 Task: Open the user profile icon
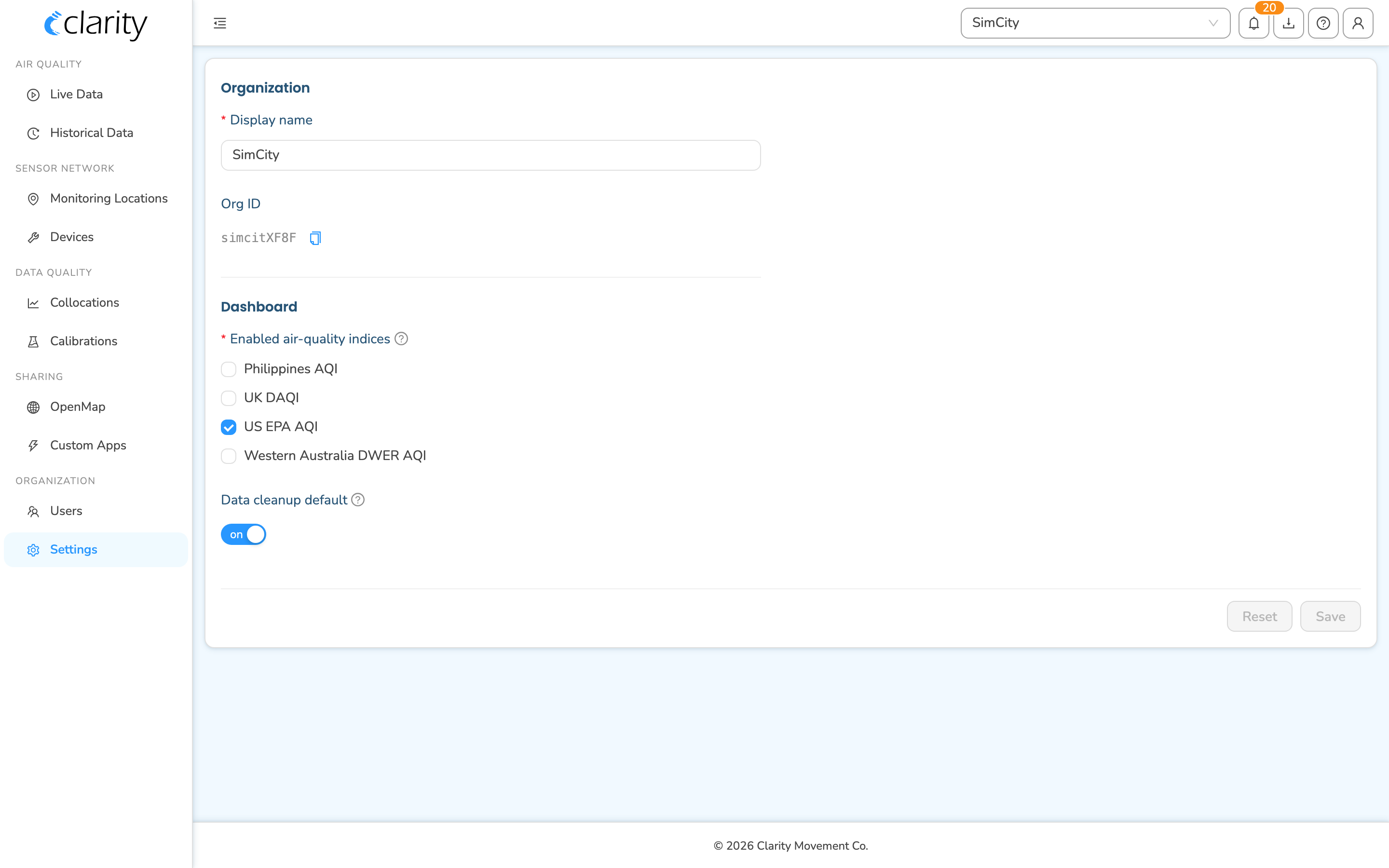coord(1358,23)
